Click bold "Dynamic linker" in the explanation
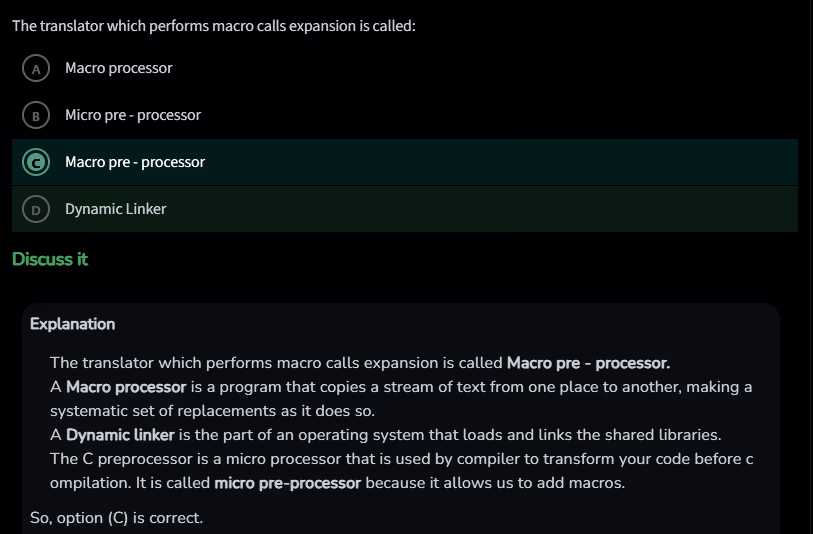 click(x=120, y=435)
